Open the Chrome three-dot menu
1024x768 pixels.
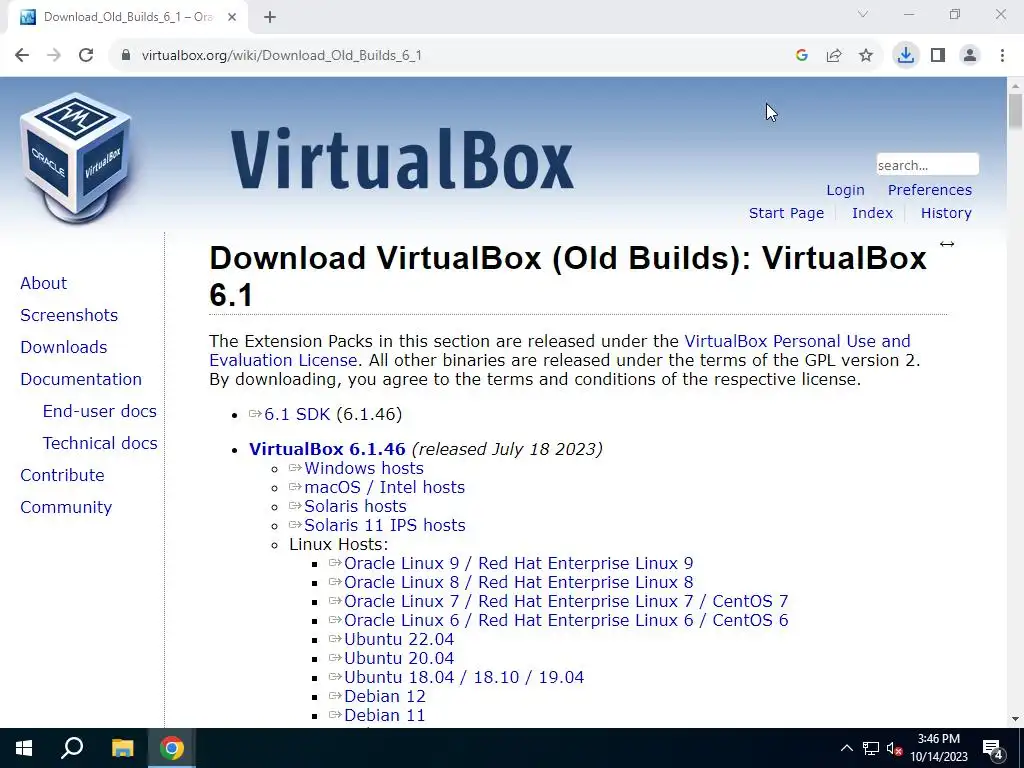click(1002, 56)
